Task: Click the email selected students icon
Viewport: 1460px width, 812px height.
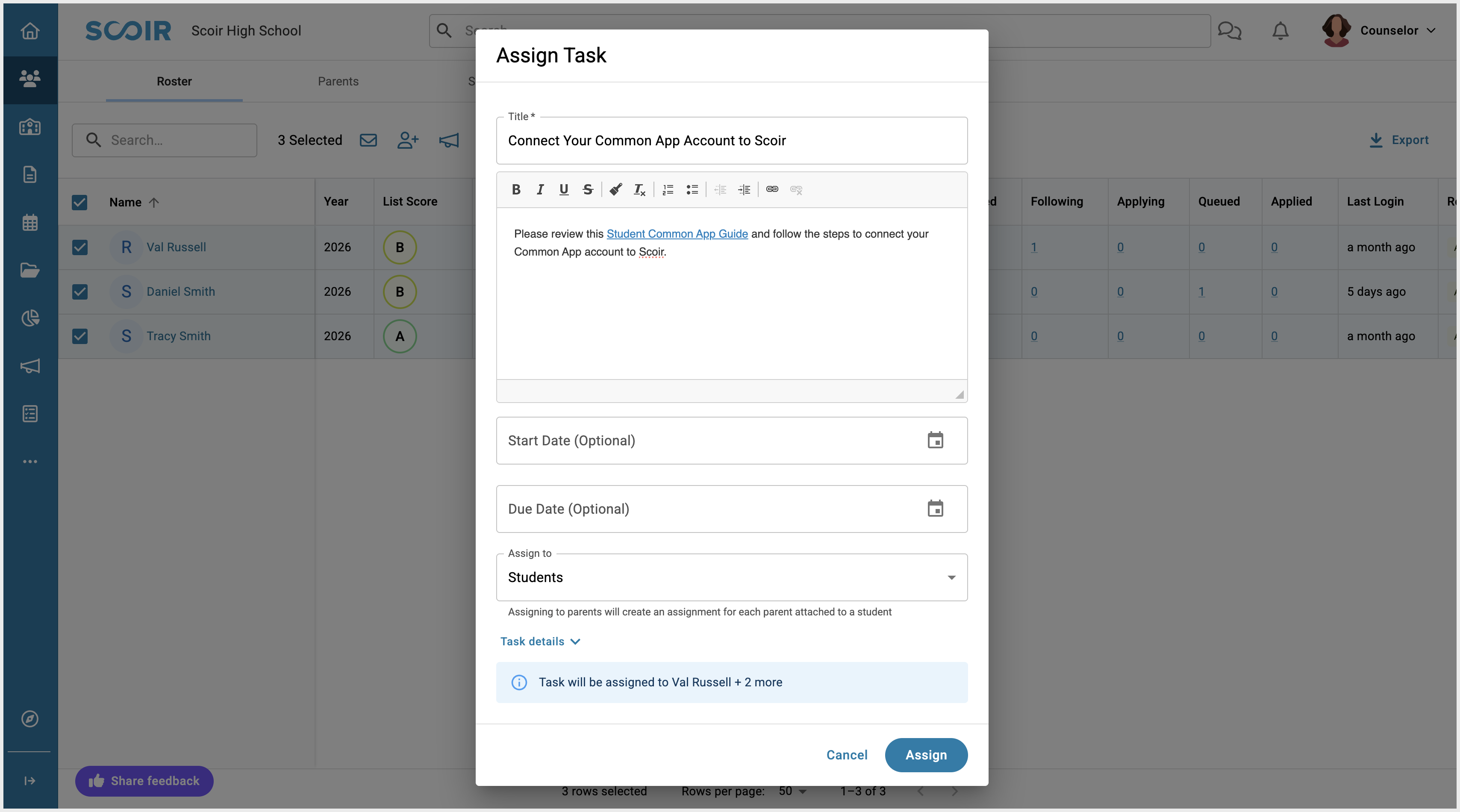Action: point(368,140)
